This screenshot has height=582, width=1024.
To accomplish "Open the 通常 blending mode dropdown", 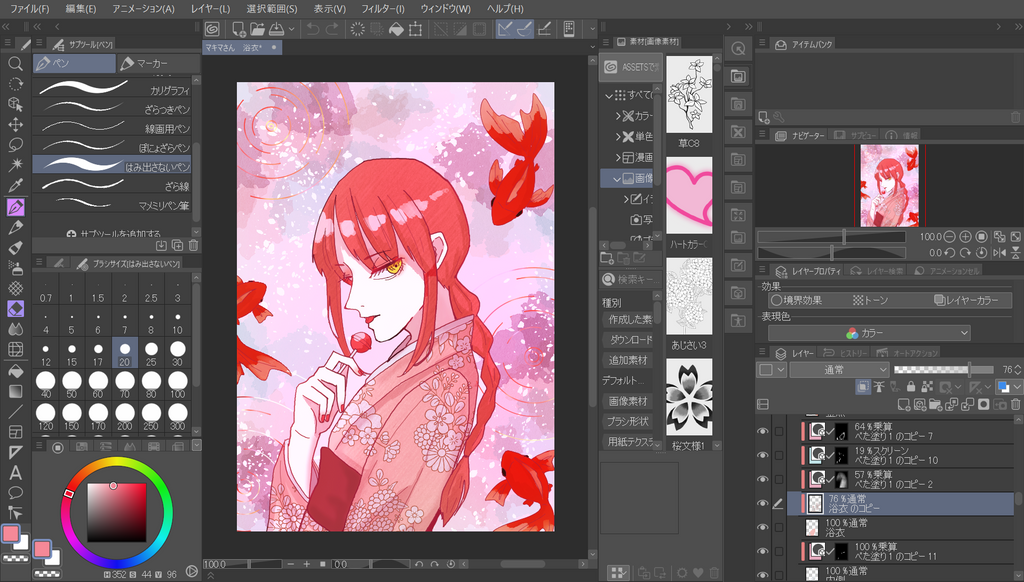I will [x=839, y=370].
